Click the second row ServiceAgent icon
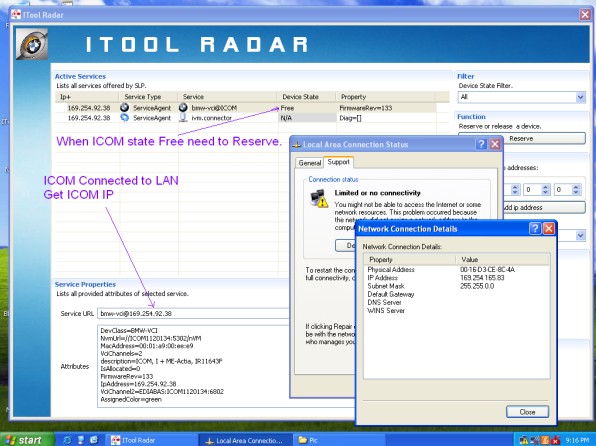The height and width of the screenshot is (446, 596). (x=125, y=118)
